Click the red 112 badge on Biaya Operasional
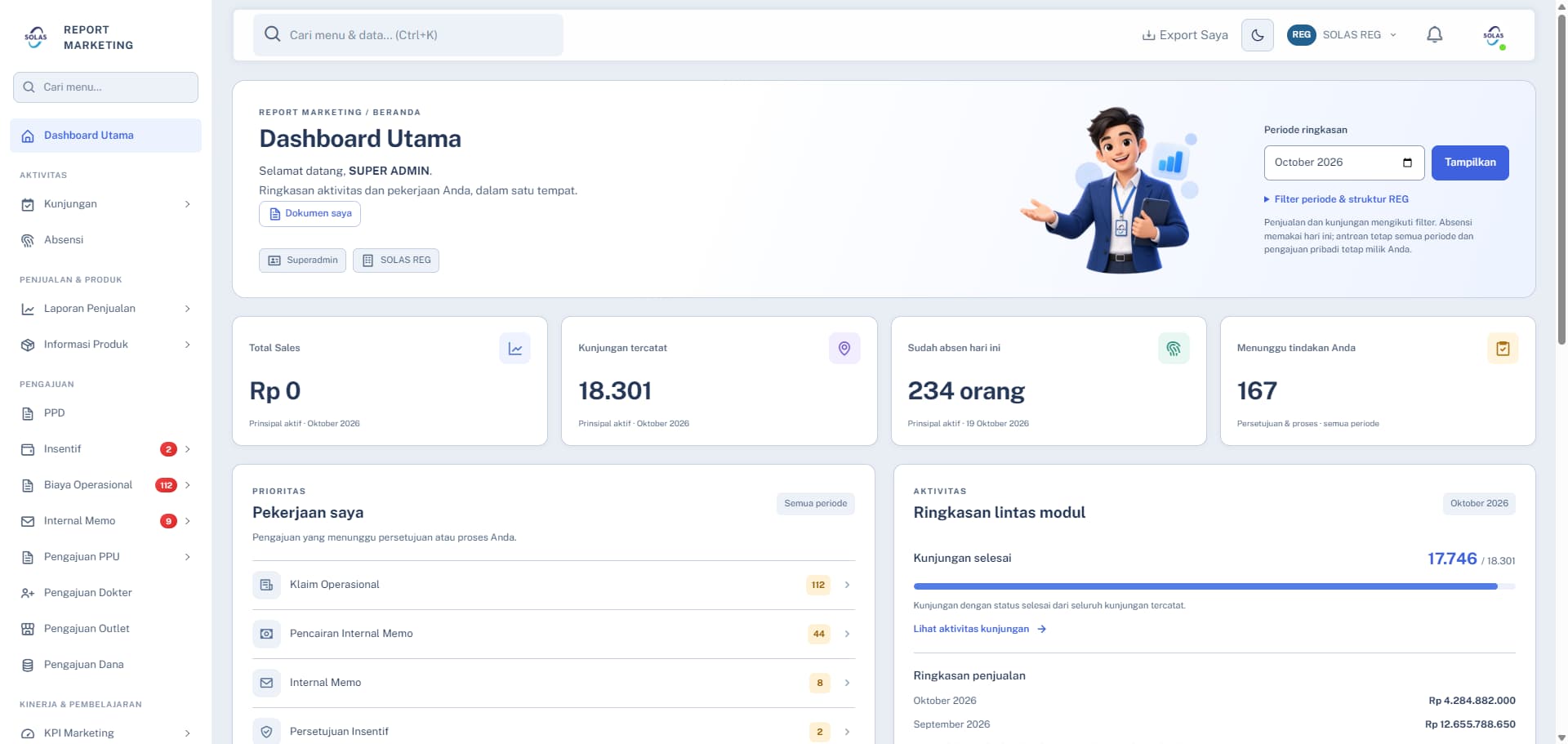The image size is (1568, 744). [x=167, y=485]
